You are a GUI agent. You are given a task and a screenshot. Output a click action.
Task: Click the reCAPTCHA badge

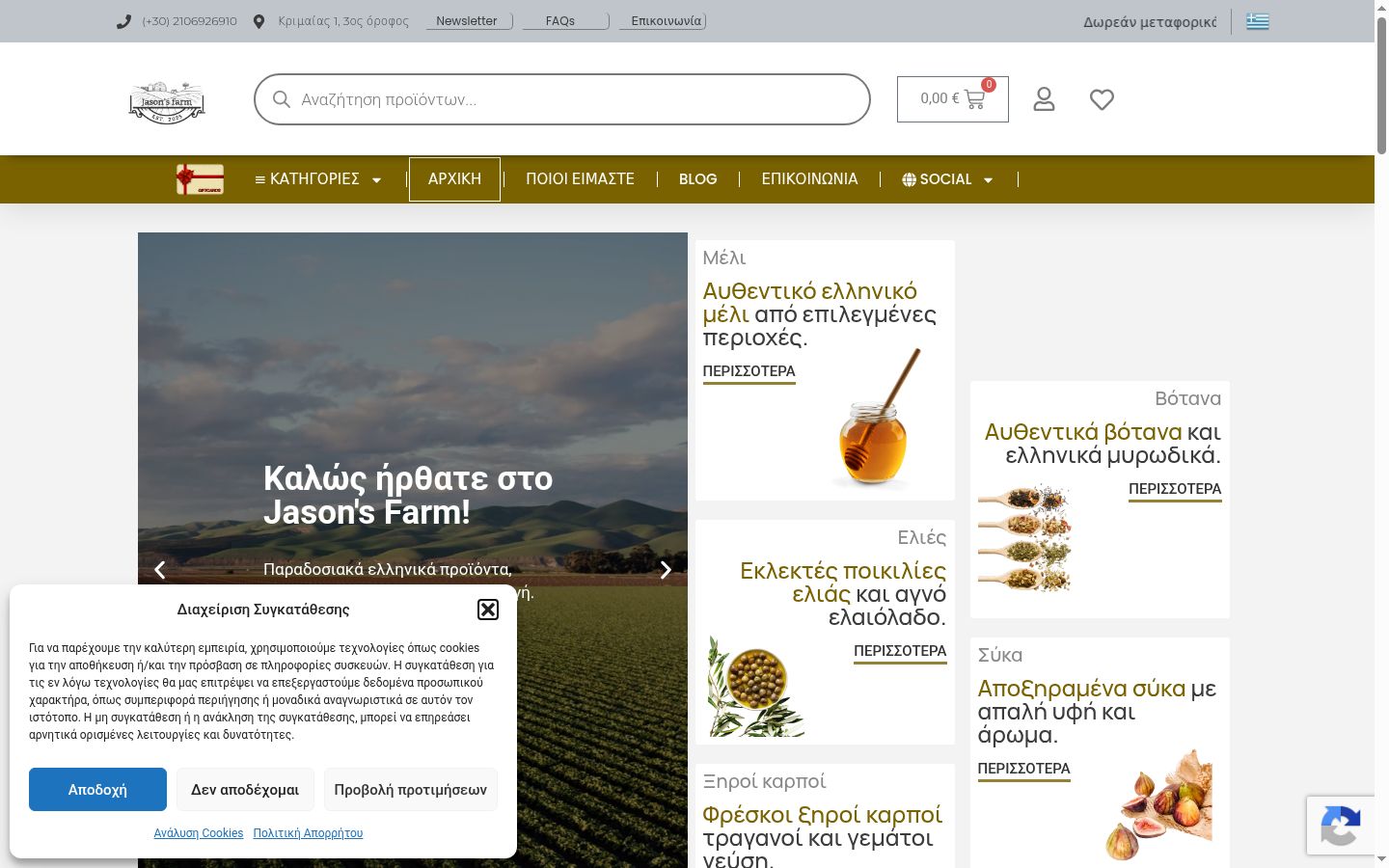tap(1341, 826)
